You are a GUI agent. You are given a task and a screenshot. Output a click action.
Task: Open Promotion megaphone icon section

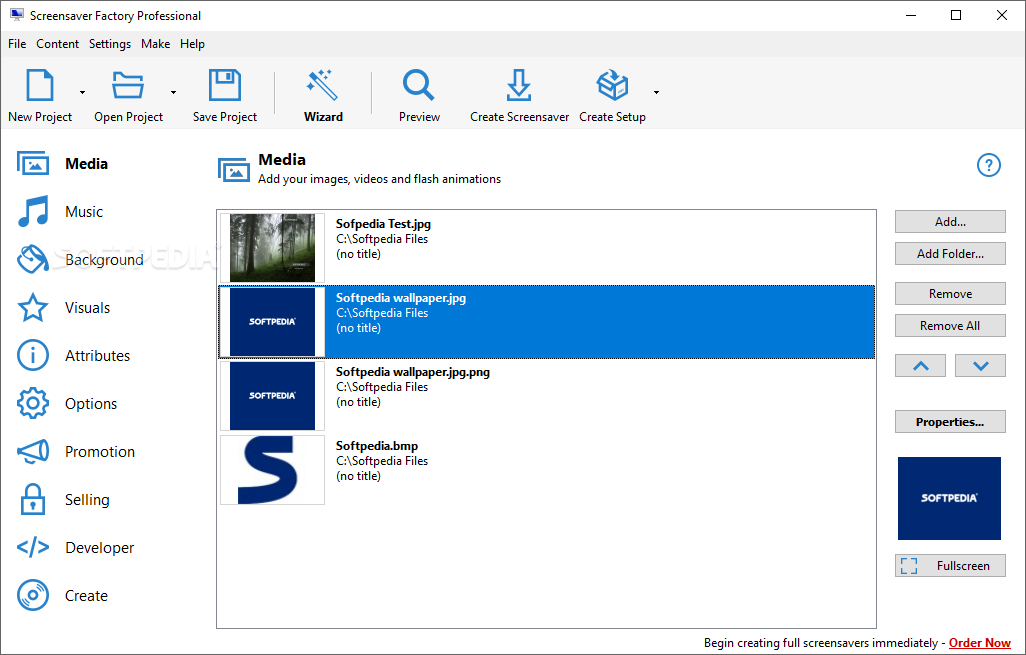[x=33, y=451]
